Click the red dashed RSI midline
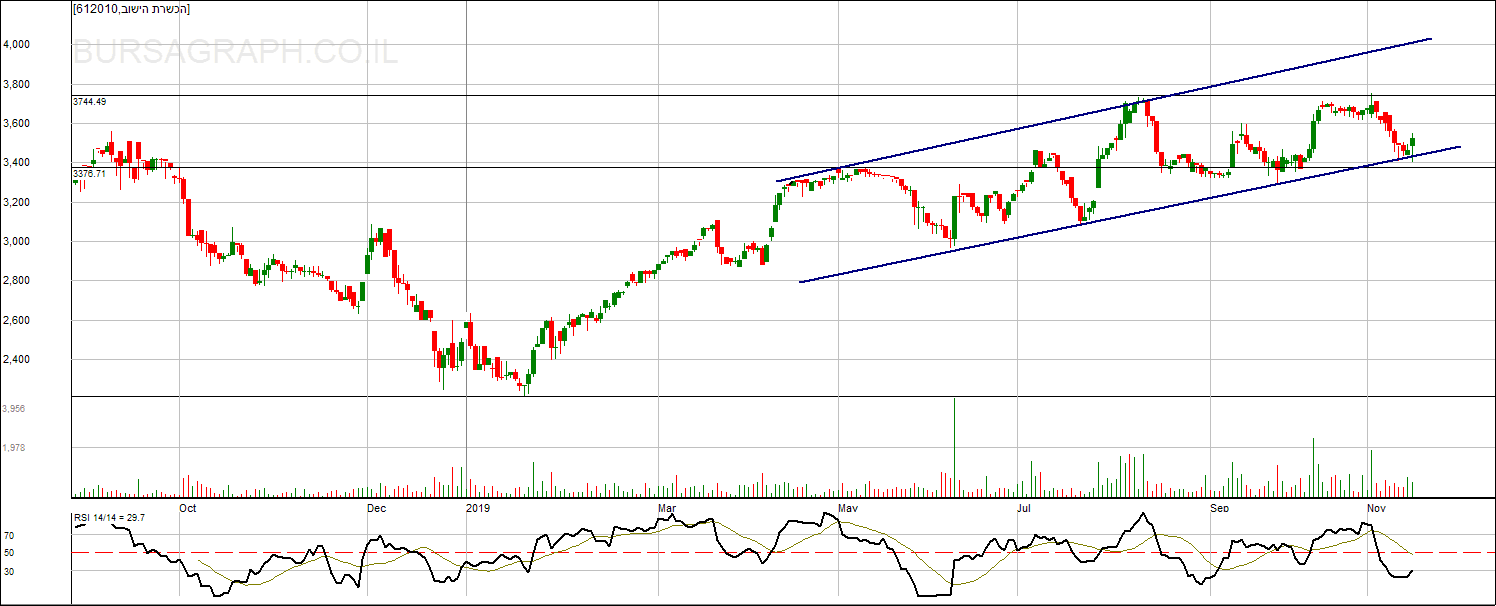1496x606 pixels. tap(783, 552)
